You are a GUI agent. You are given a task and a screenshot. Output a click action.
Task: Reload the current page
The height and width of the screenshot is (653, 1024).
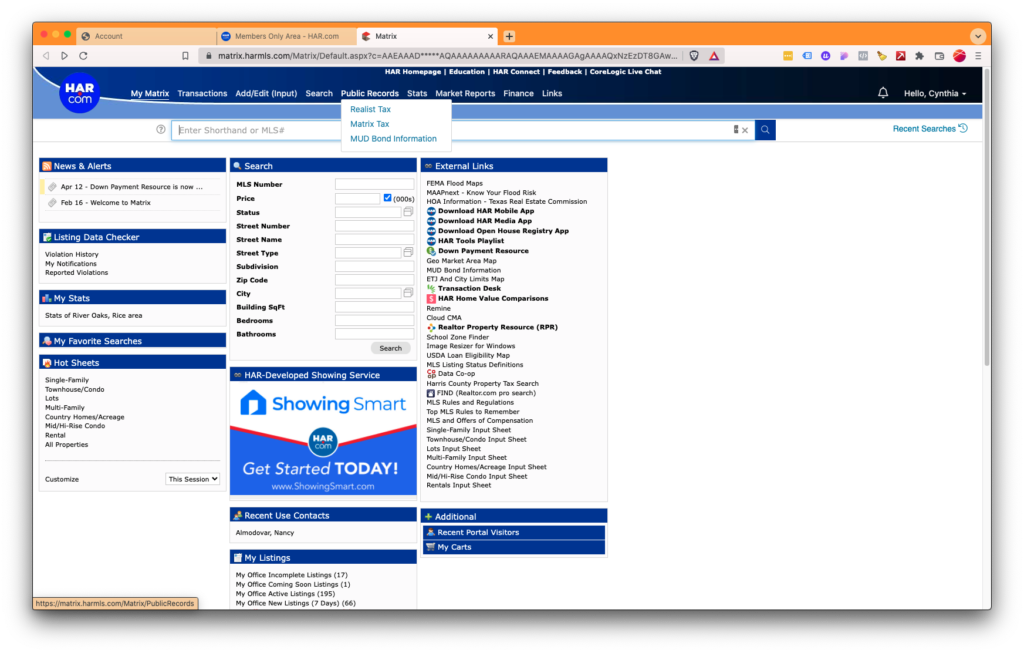pyautogui.click(x=84, y=56)
